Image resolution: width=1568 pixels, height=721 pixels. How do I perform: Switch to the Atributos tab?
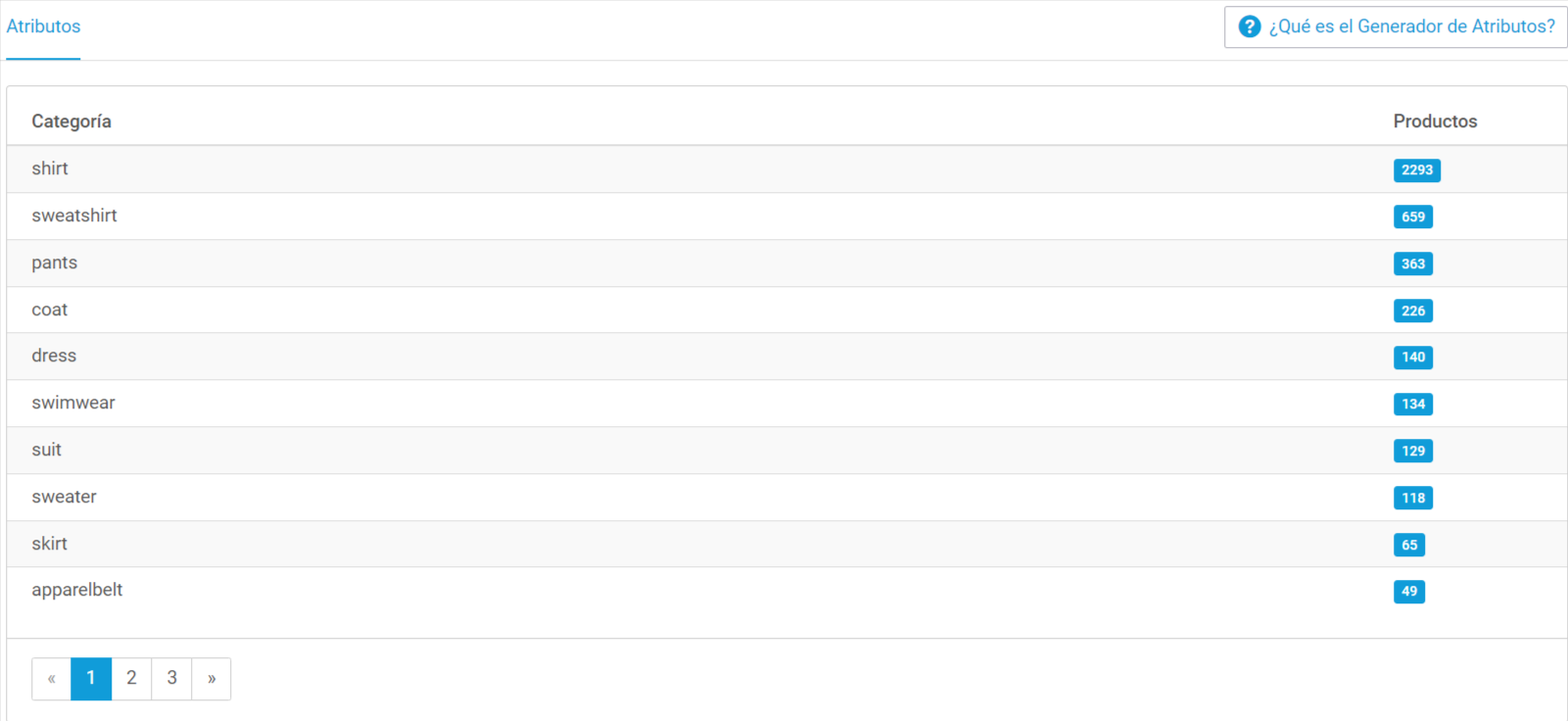coord(43,27)
